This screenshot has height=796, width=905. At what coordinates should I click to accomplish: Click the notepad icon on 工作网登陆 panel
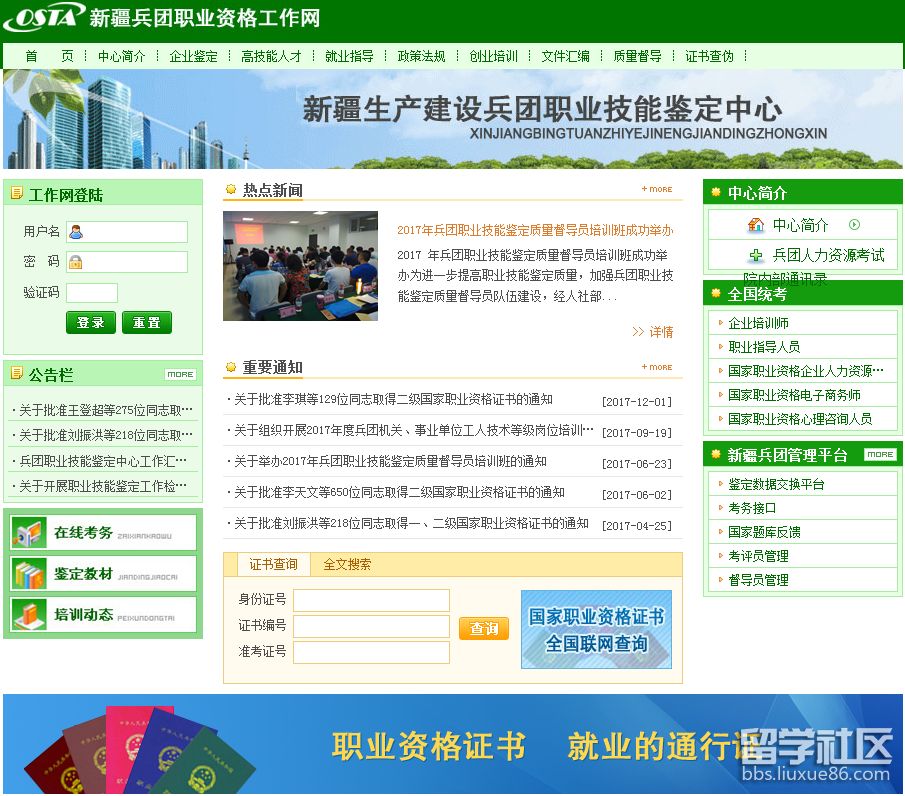click(x=16, y=193)
